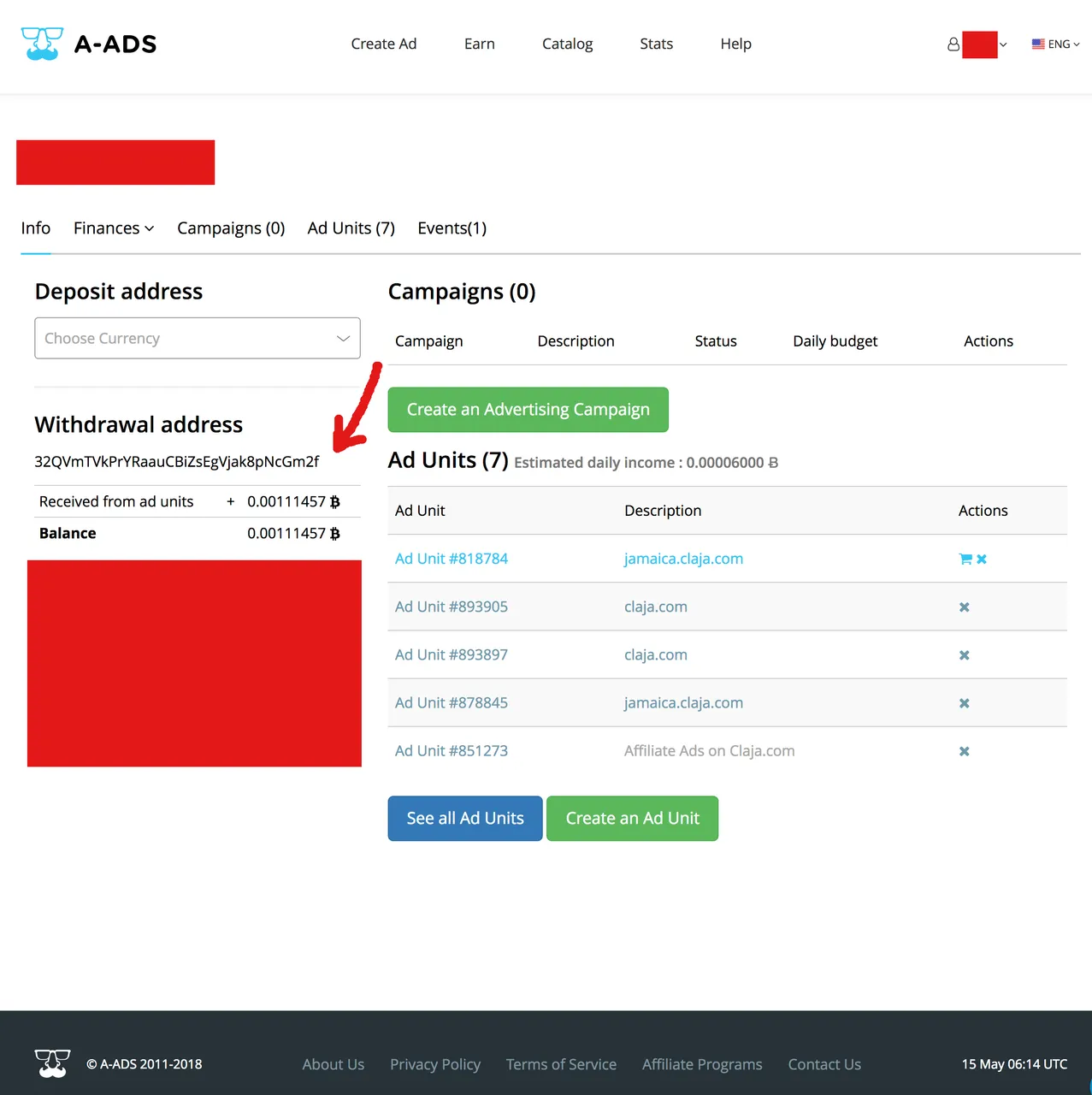
Task: Click the user profile icon in header
Action: 953,44
